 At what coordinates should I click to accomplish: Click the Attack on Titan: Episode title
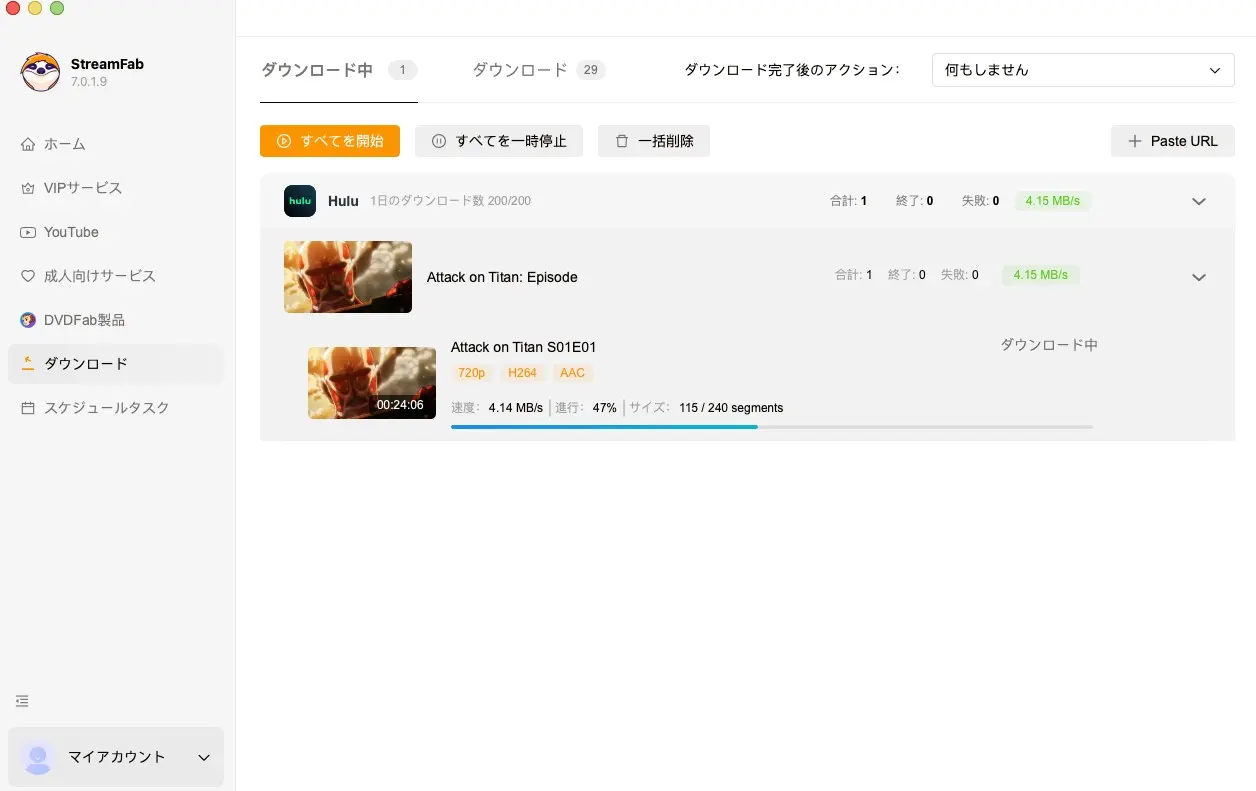tap(502, 277)
